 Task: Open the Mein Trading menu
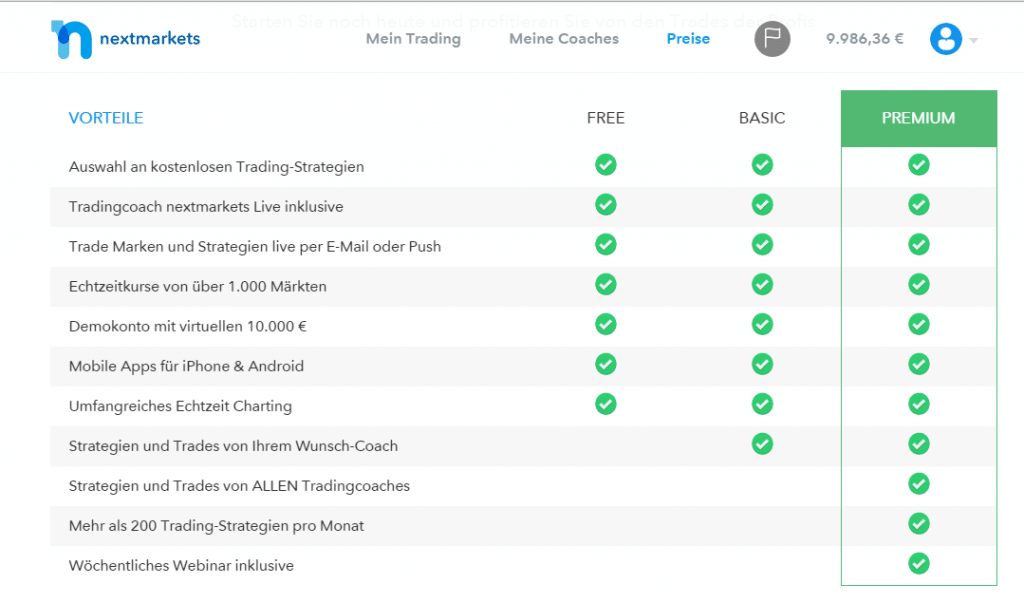point(413,39)
